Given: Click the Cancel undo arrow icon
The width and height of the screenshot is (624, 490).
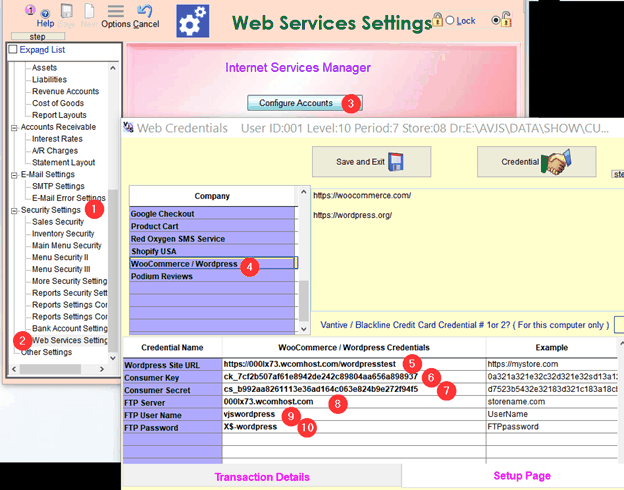Looking at the screenshot, I should tap(144, 11).
